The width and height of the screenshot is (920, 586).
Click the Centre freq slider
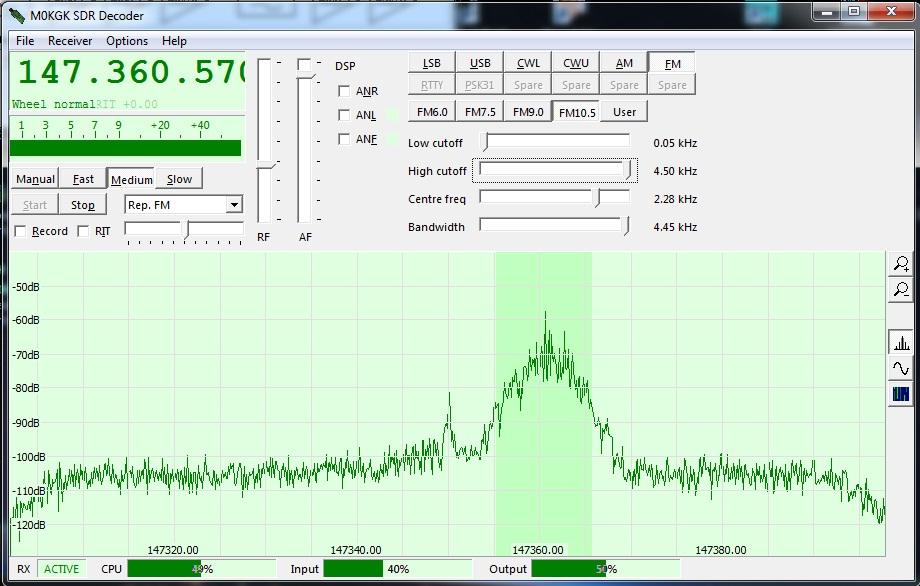point(555,198)
